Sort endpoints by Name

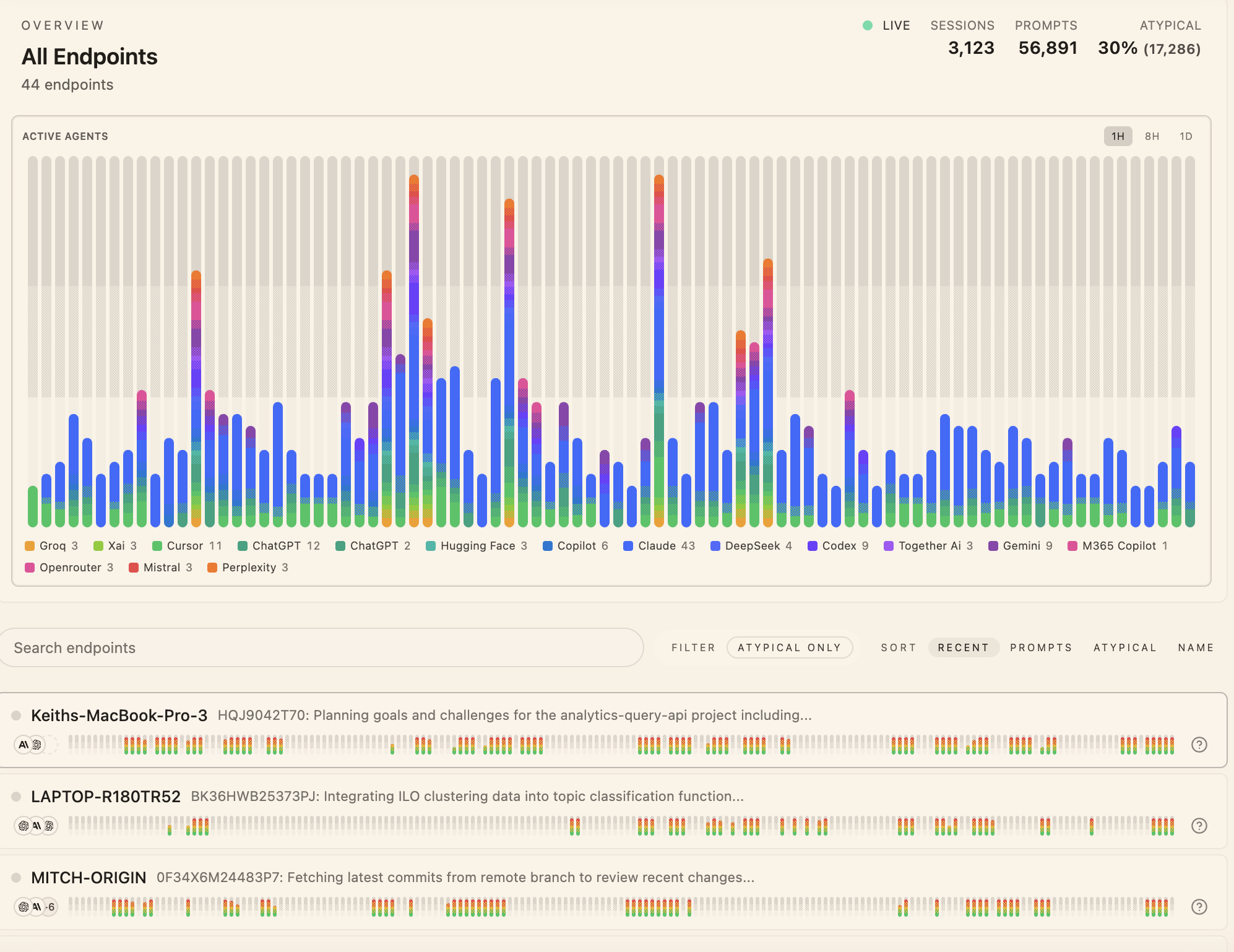(1196, 647)
